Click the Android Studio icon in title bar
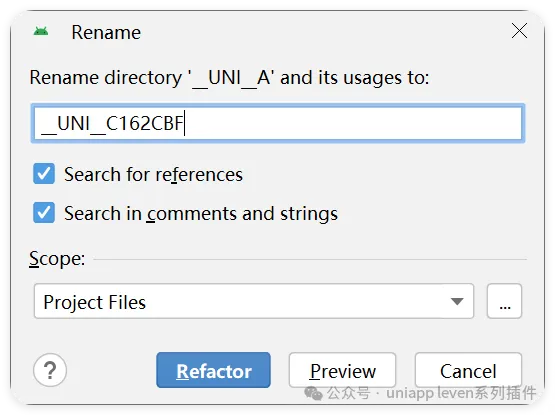555x415 pixels. pyautogui.click(x=41, y=32)
